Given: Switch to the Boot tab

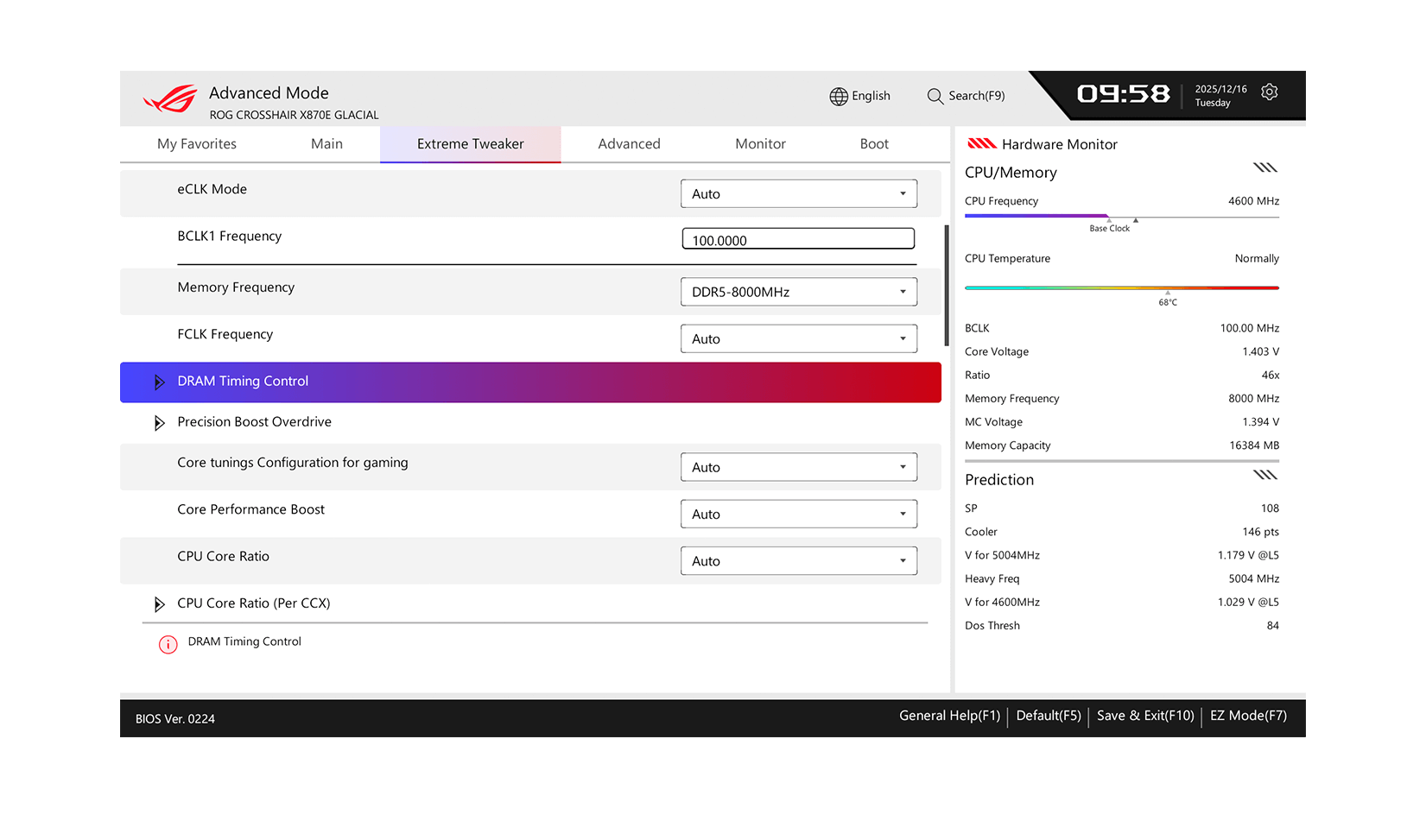Looking at the screenshot, I should point(873,144).
